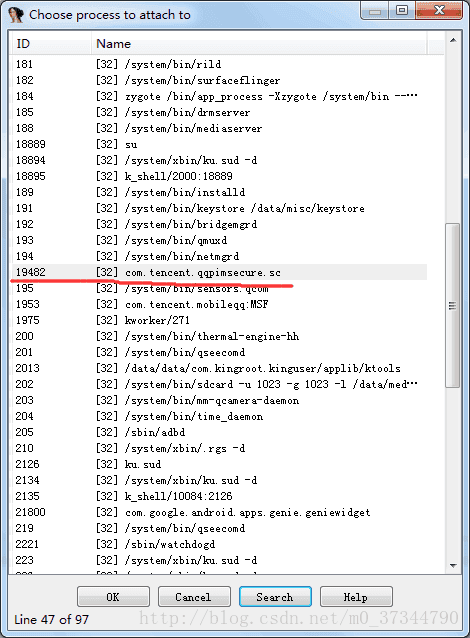The width and height of the screenshot is (470, 638).
Task: Select process 204 time_daemon
Action: click(219, 416)
